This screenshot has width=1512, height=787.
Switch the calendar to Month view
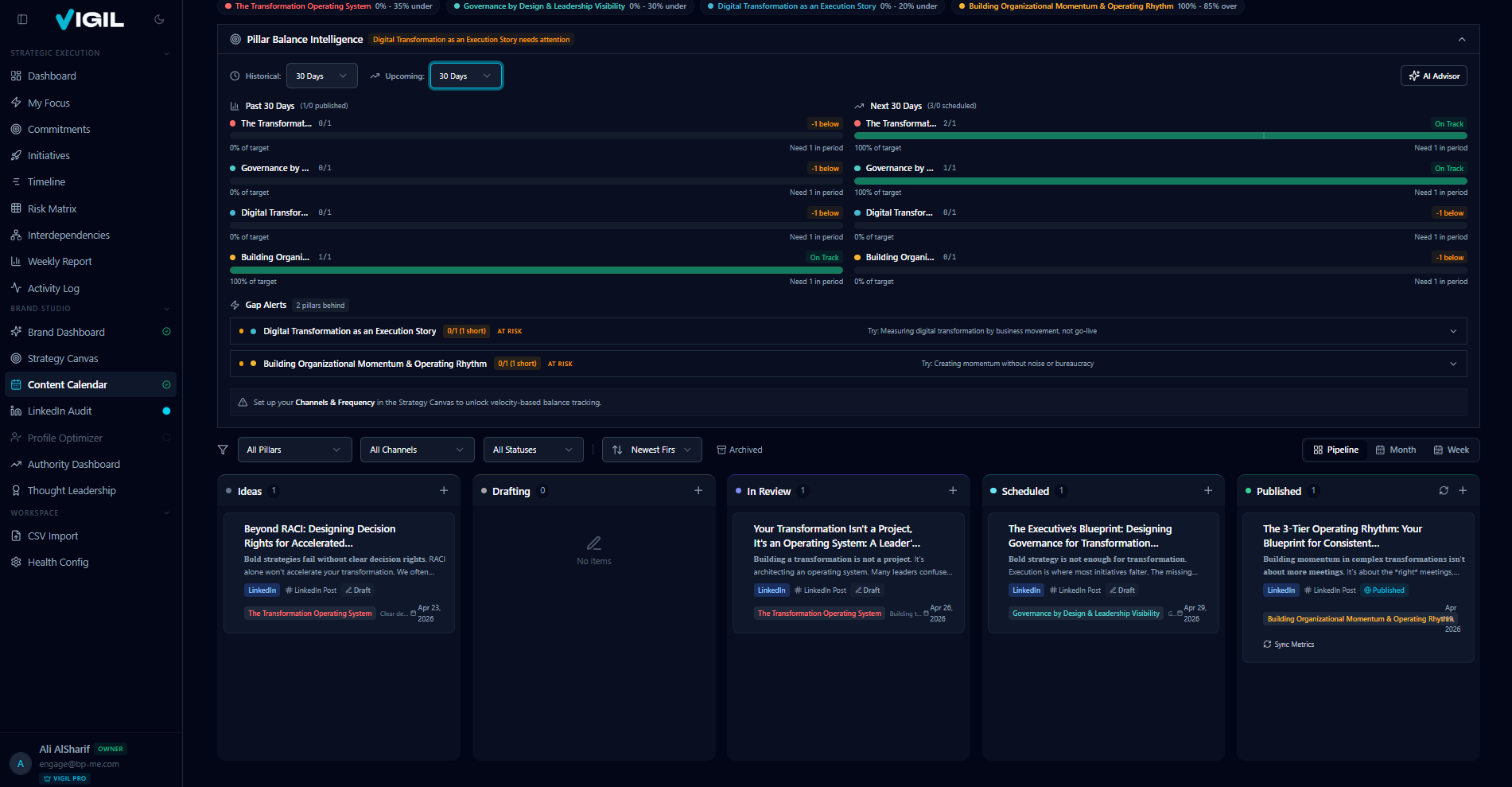1395,449
